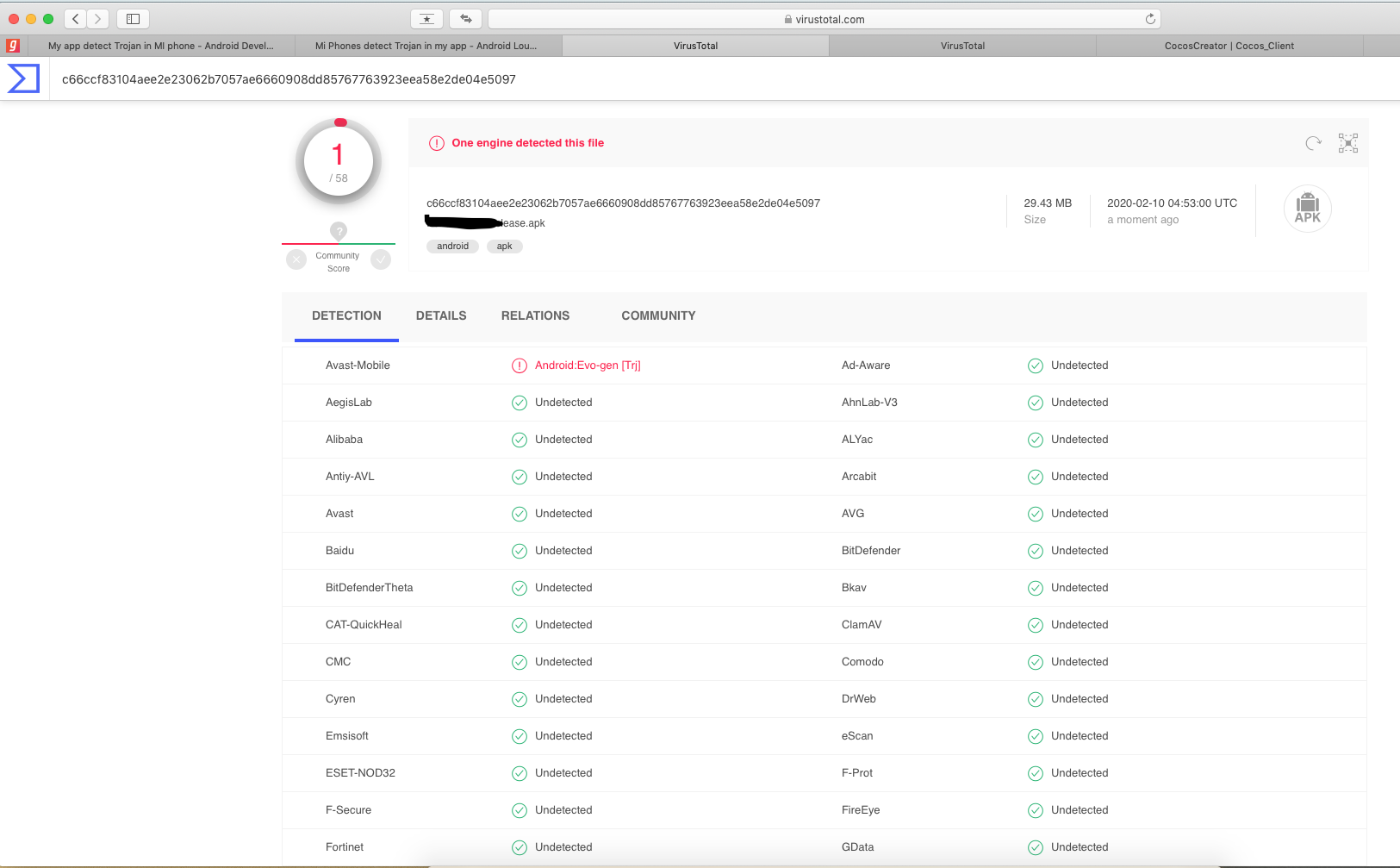Click the APK file type icon
This screenshot has height=868, width=1400.
[x=1307, y=209]
